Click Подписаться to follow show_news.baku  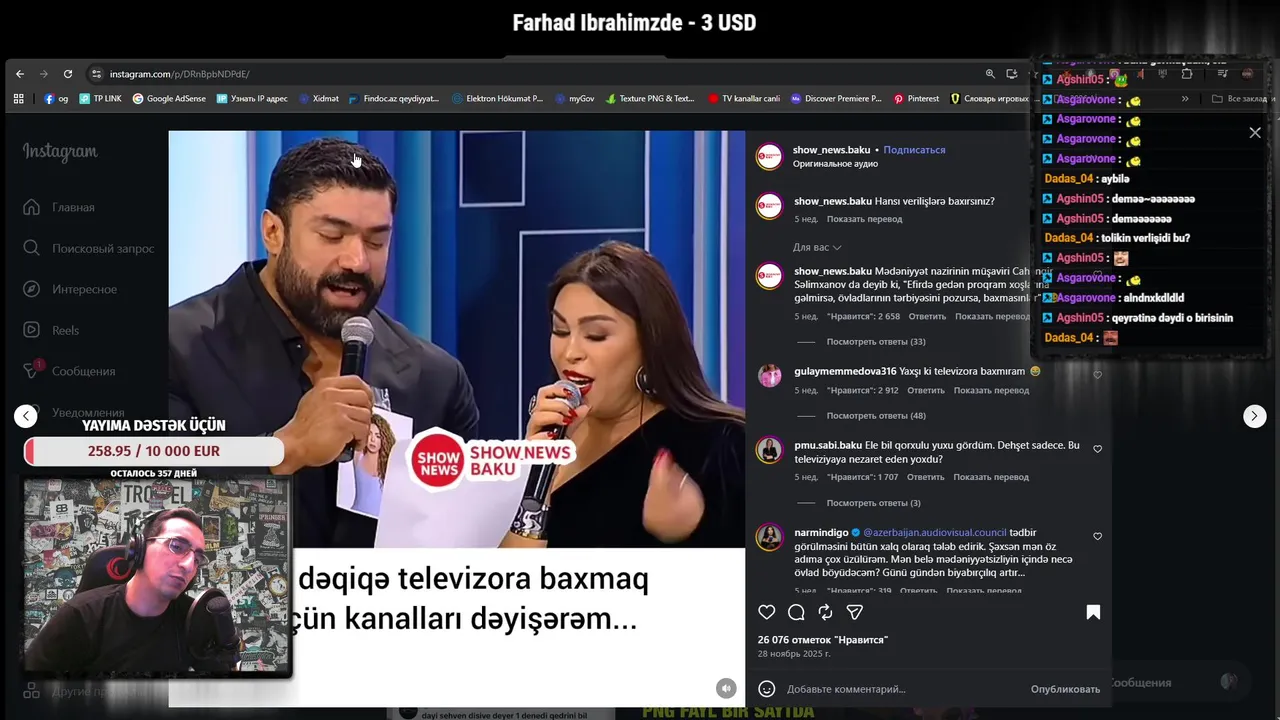(914, 150)
